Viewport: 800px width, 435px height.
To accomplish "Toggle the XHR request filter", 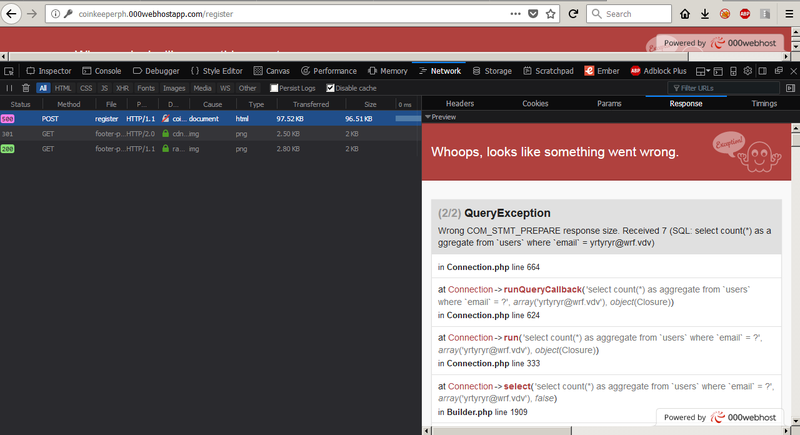I will click(122, 88).
